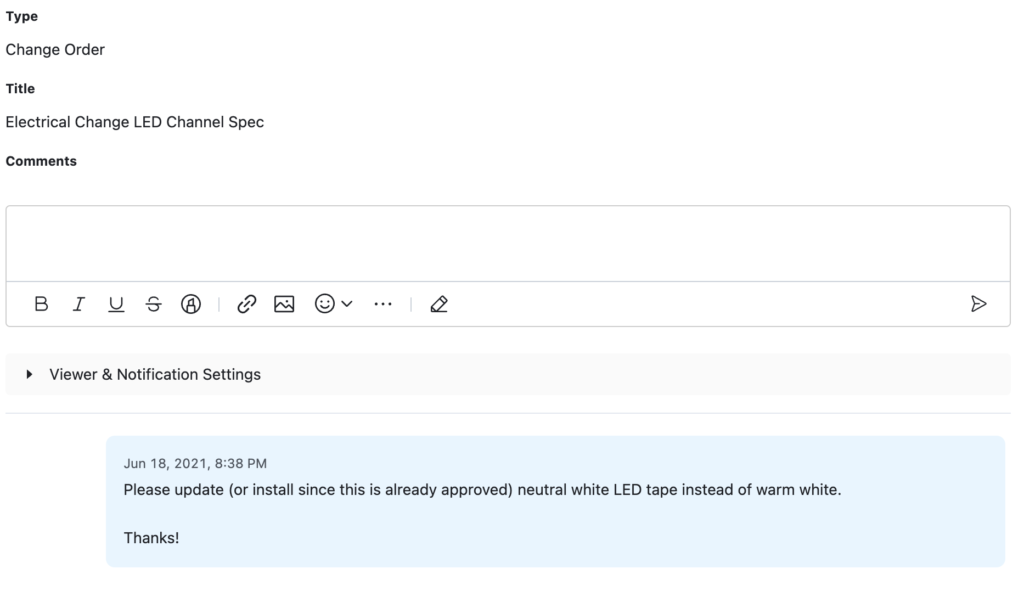Send the comment with arrow icon
This screenshot has height=597, width=1024.
point(979,304)
